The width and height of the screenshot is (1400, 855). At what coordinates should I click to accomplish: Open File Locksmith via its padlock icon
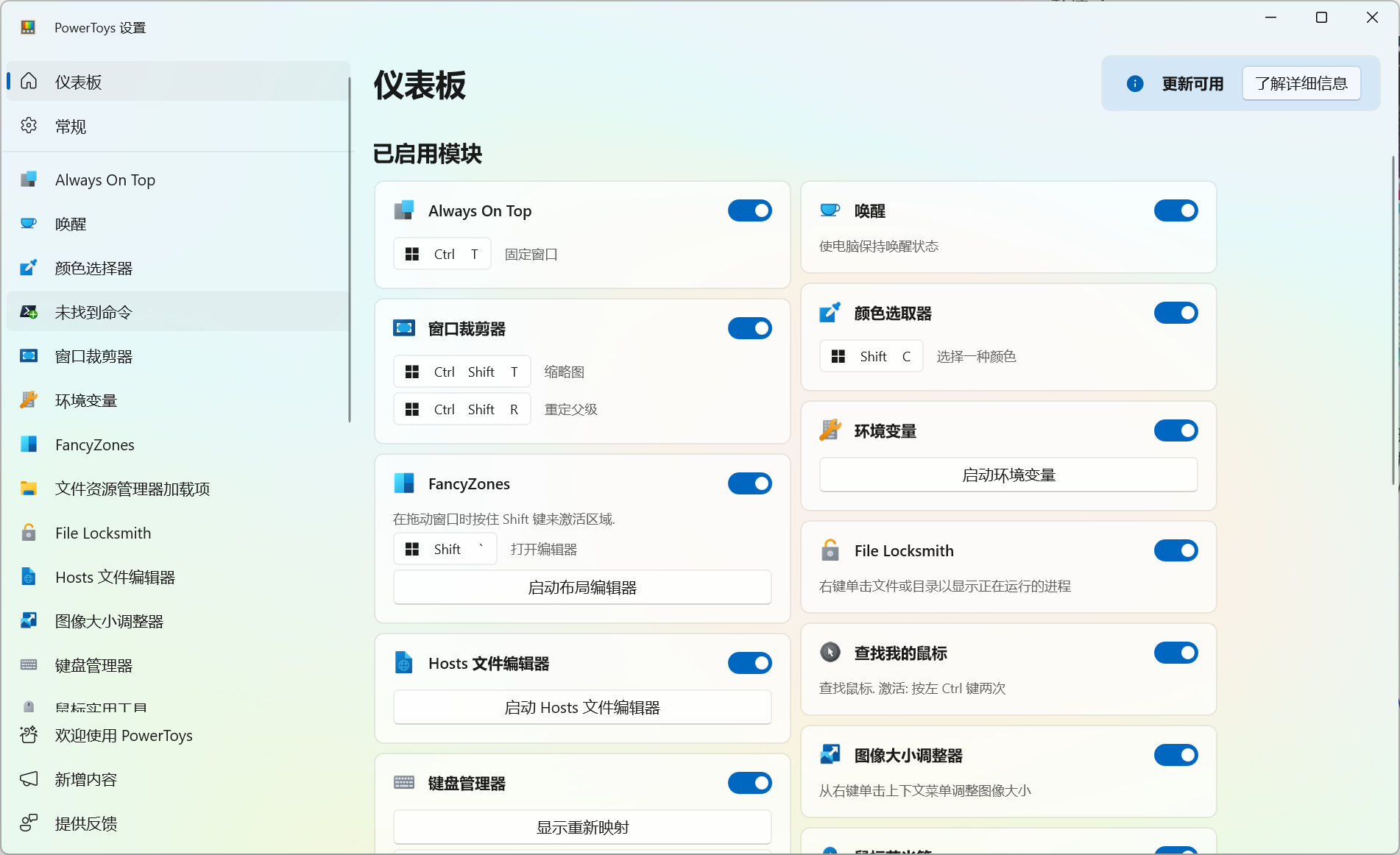[x=29, y=533]
